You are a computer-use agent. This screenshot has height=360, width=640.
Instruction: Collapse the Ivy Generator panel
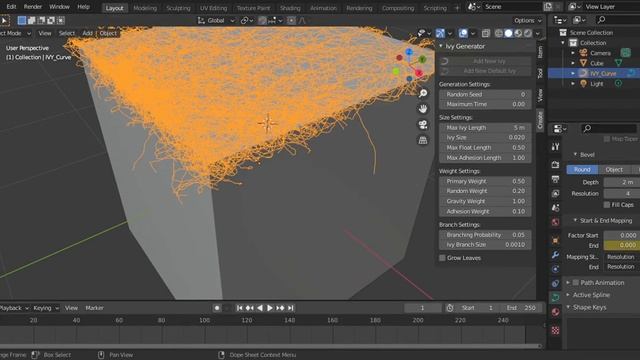(x=441, y=46)
